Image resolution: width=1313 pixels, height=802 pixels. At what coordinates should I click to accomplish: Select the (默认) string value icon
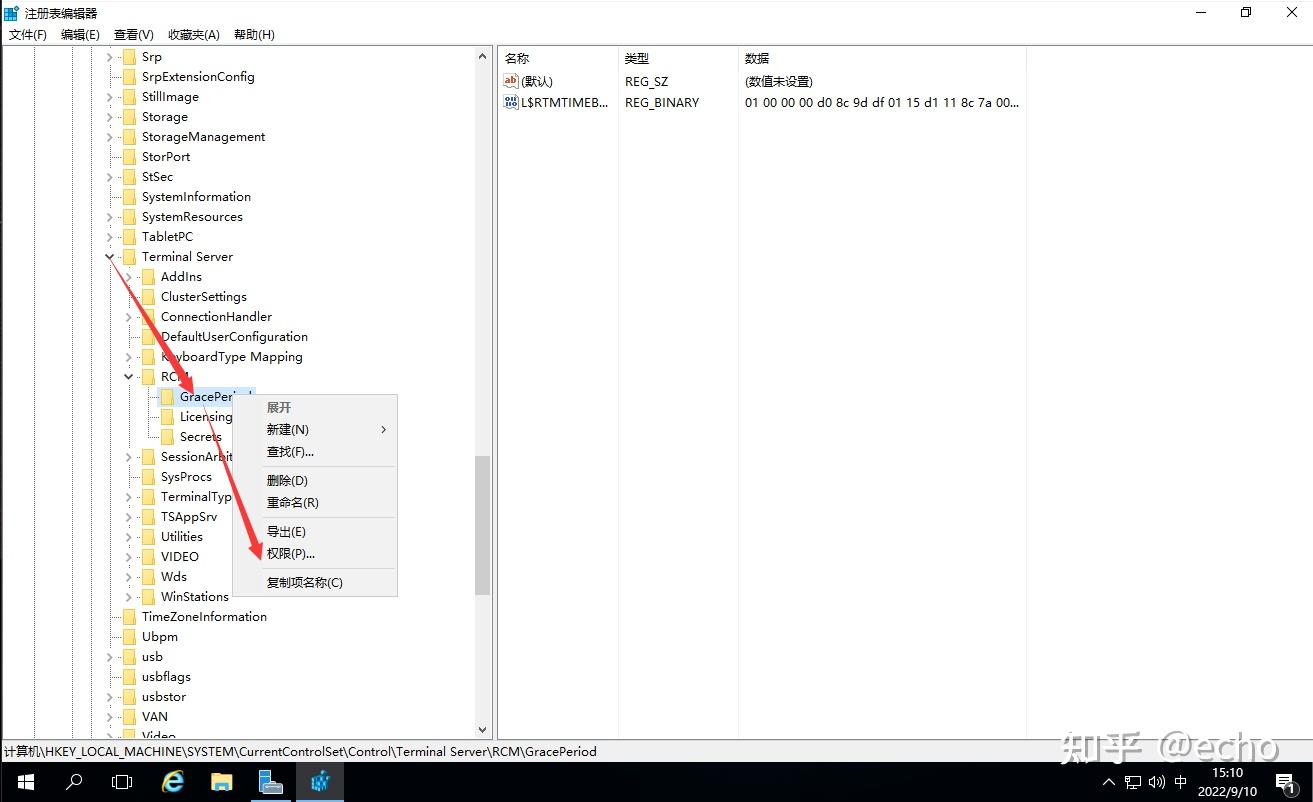511,81
